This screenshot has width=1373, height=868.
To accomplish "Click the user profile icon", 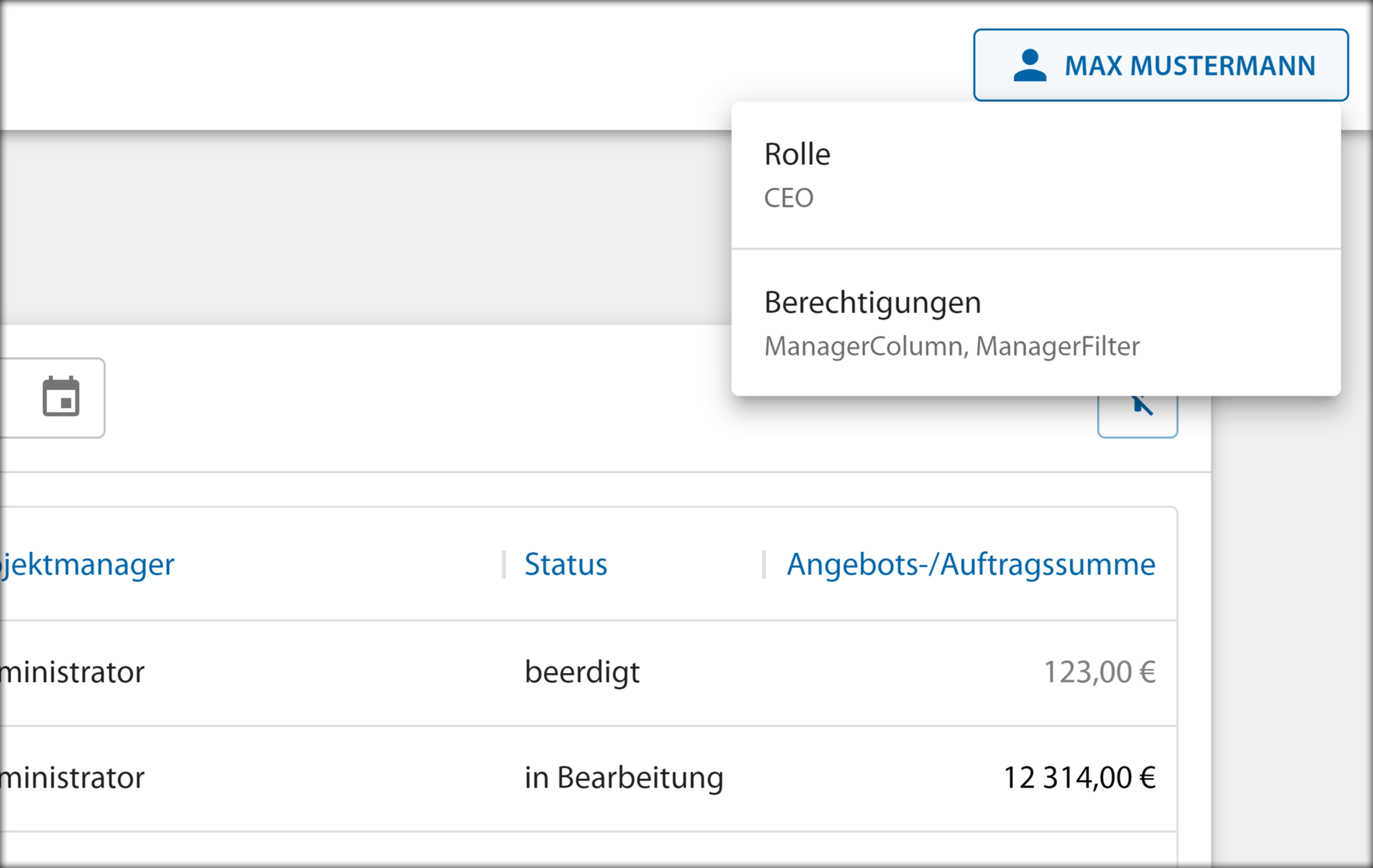I will coord(1030,65).
